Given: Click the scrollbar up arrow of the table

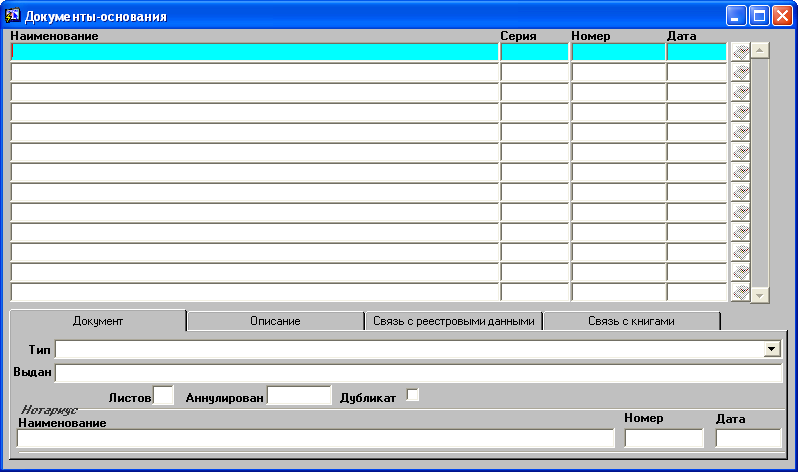Looking at the screenshot, I should coord(760,50).
